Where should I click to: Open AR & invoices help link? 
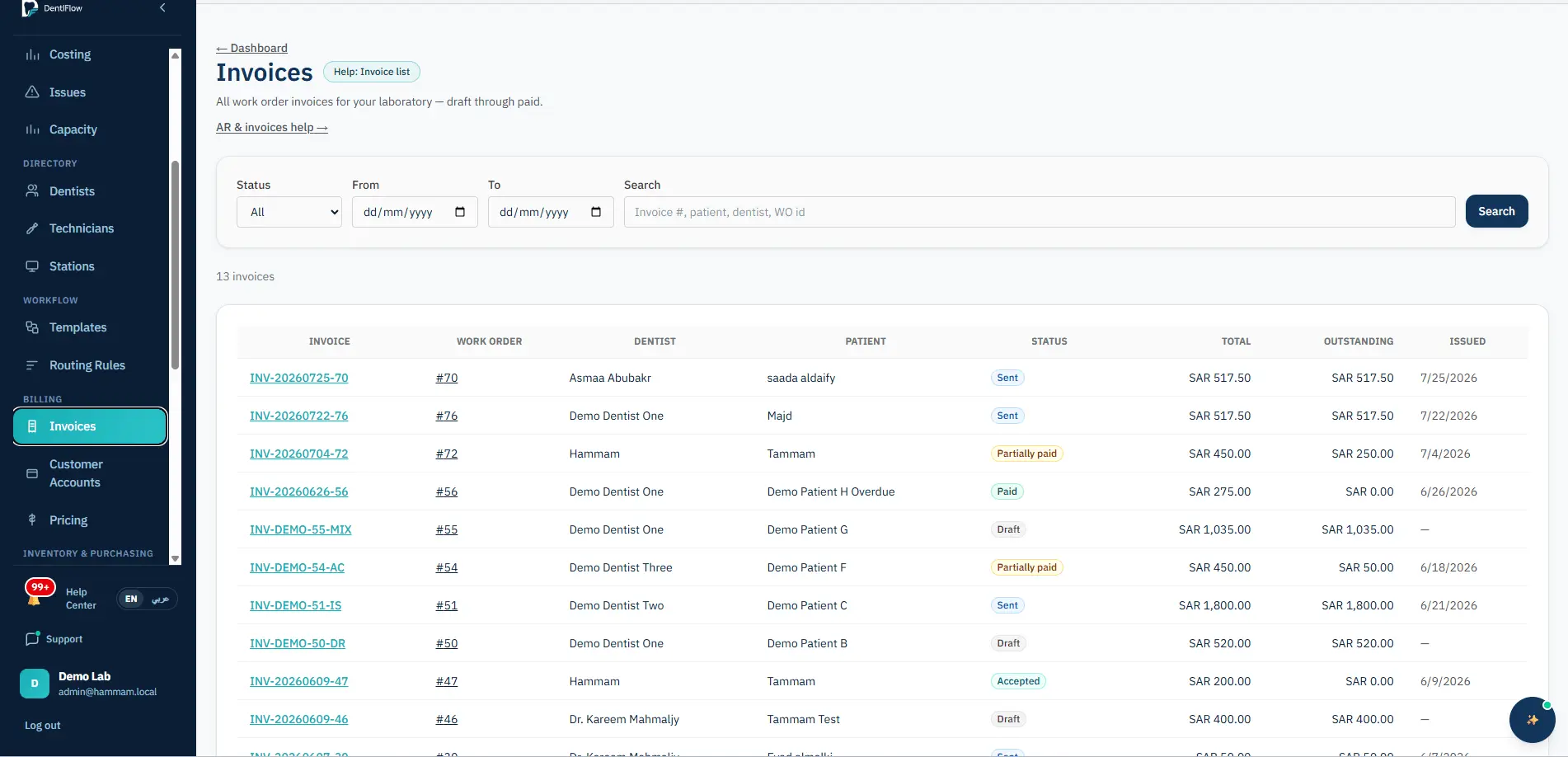coord(272,127)
